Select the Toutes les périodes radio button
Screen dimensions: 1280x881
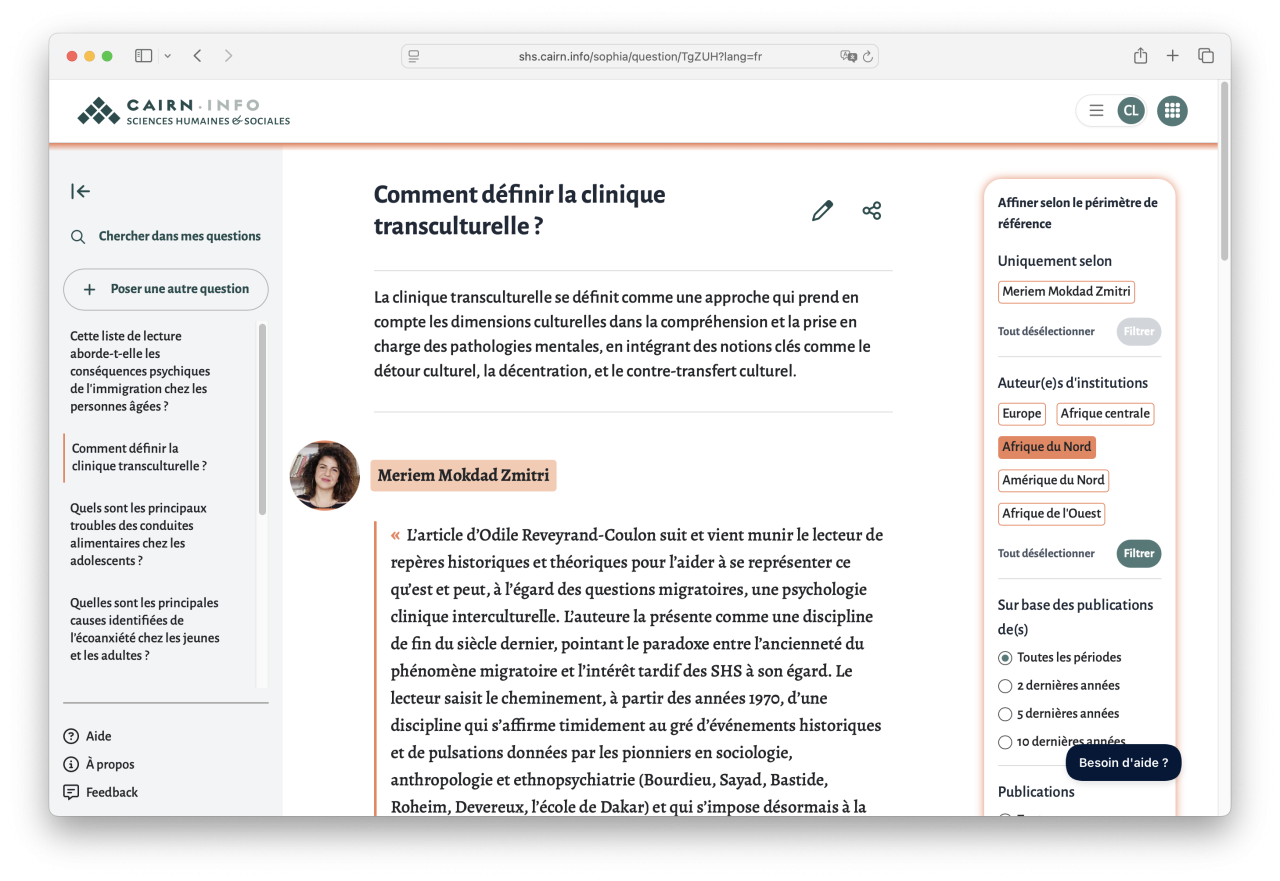tap(1004, 657)
